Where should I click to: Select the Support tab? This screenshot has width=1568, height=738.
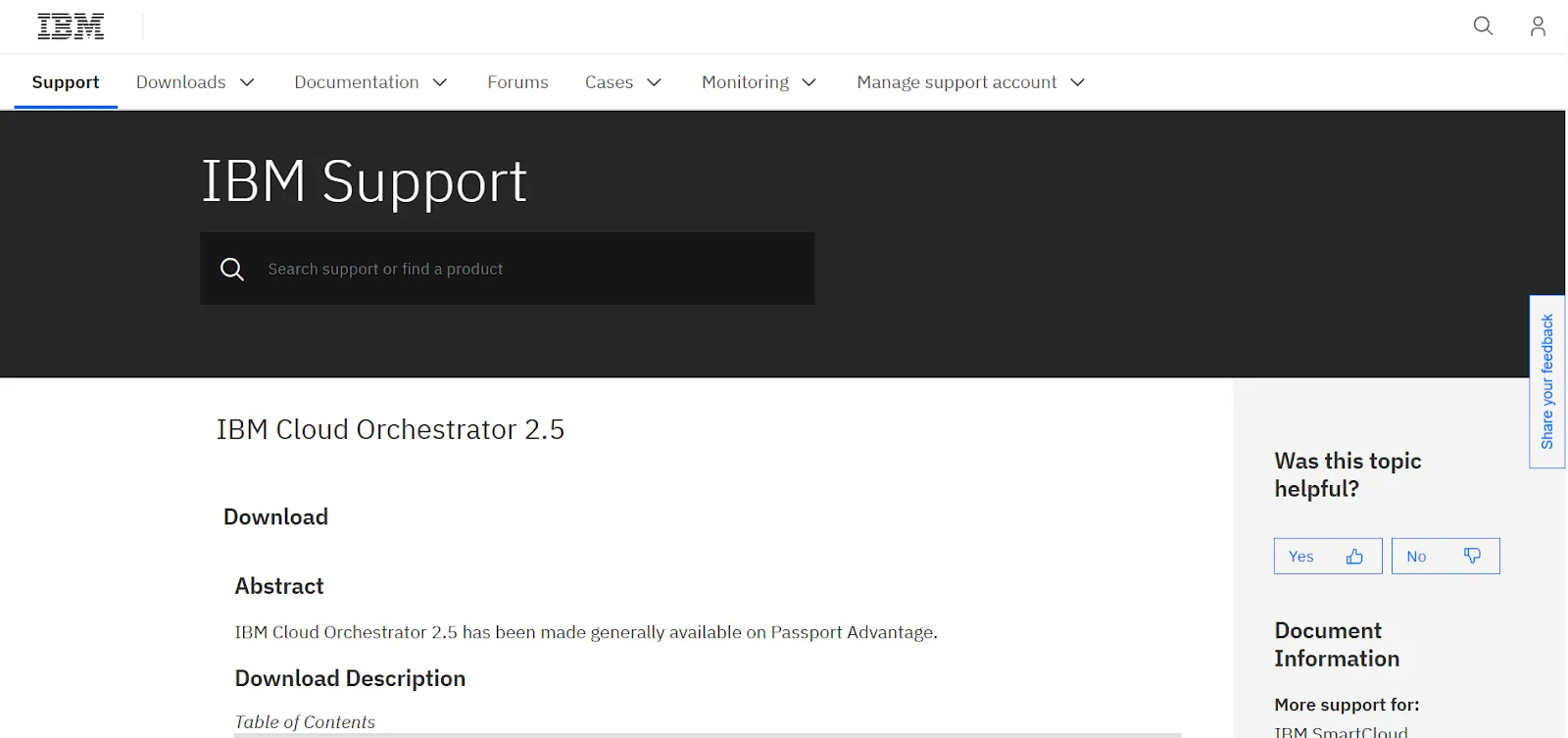[x=66, y=82]
